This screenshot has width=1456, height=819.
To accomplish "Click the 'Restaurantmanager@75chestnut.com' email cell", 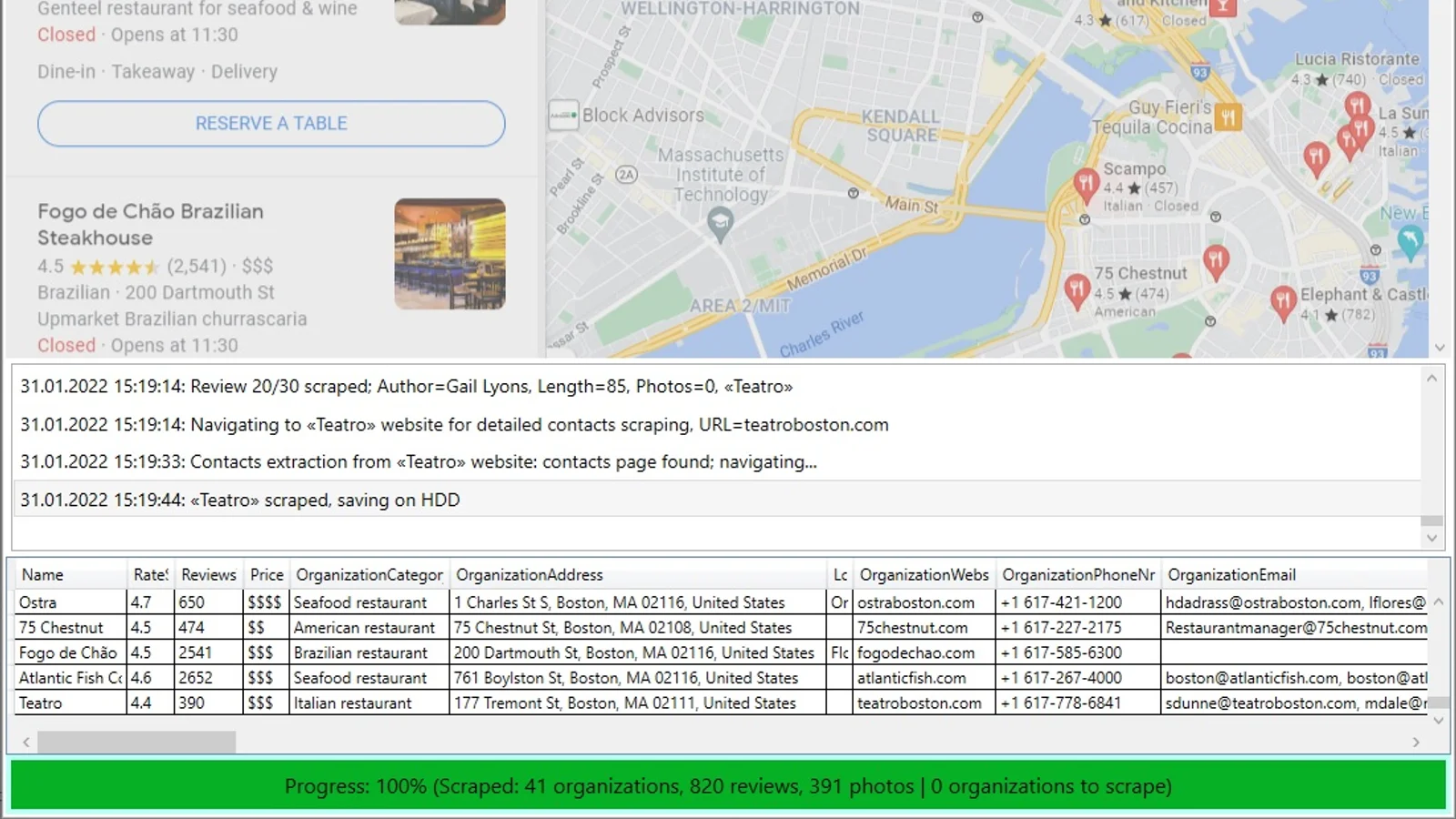I will tap(1295, 628).
